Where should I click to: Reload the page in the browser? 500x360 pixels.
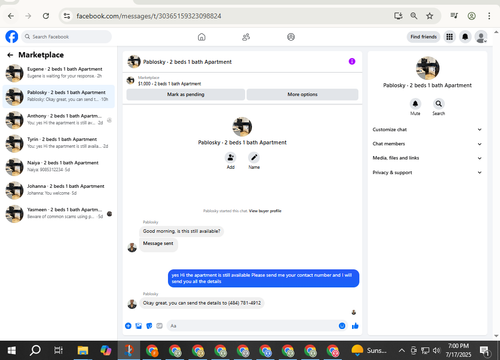46,16
